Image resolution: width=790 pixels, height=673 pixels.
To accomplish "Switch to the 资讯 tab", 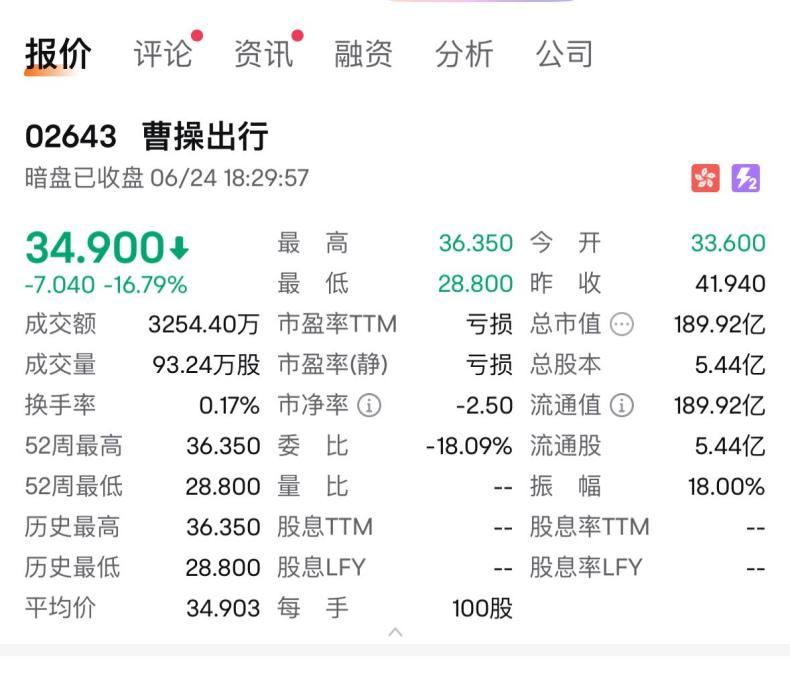I will [x=264, y=54].
